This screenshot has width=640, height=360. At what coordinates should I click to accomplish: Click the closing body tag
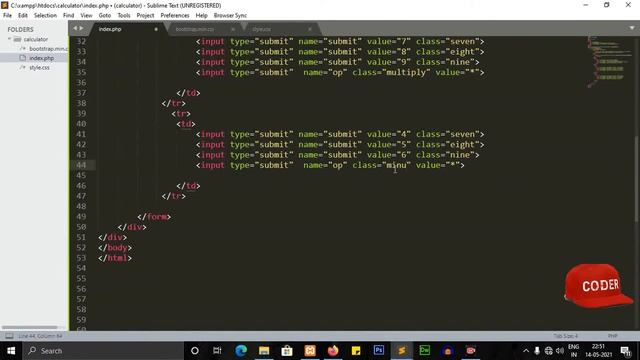pyautogui.click(x=115, y=248)
